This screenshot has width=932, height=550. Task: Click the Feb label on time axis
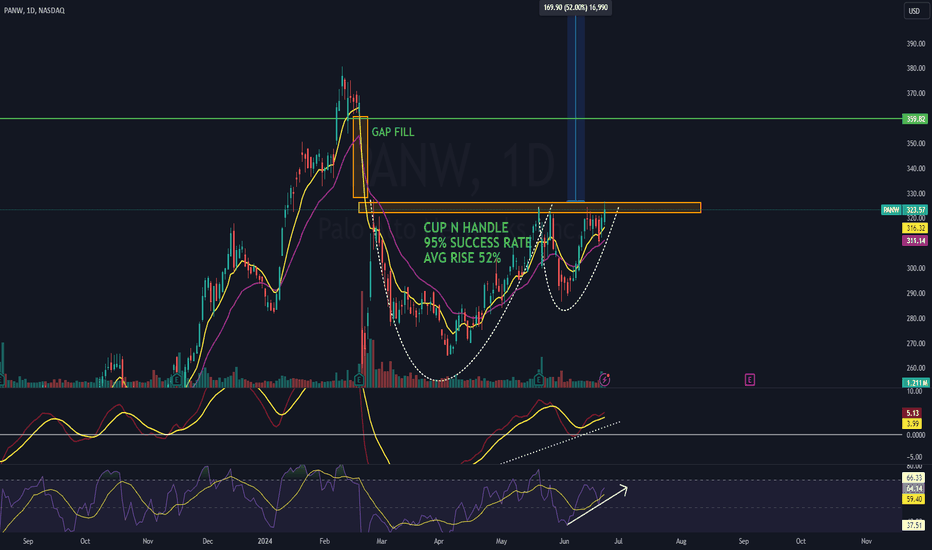coord(325,541)
